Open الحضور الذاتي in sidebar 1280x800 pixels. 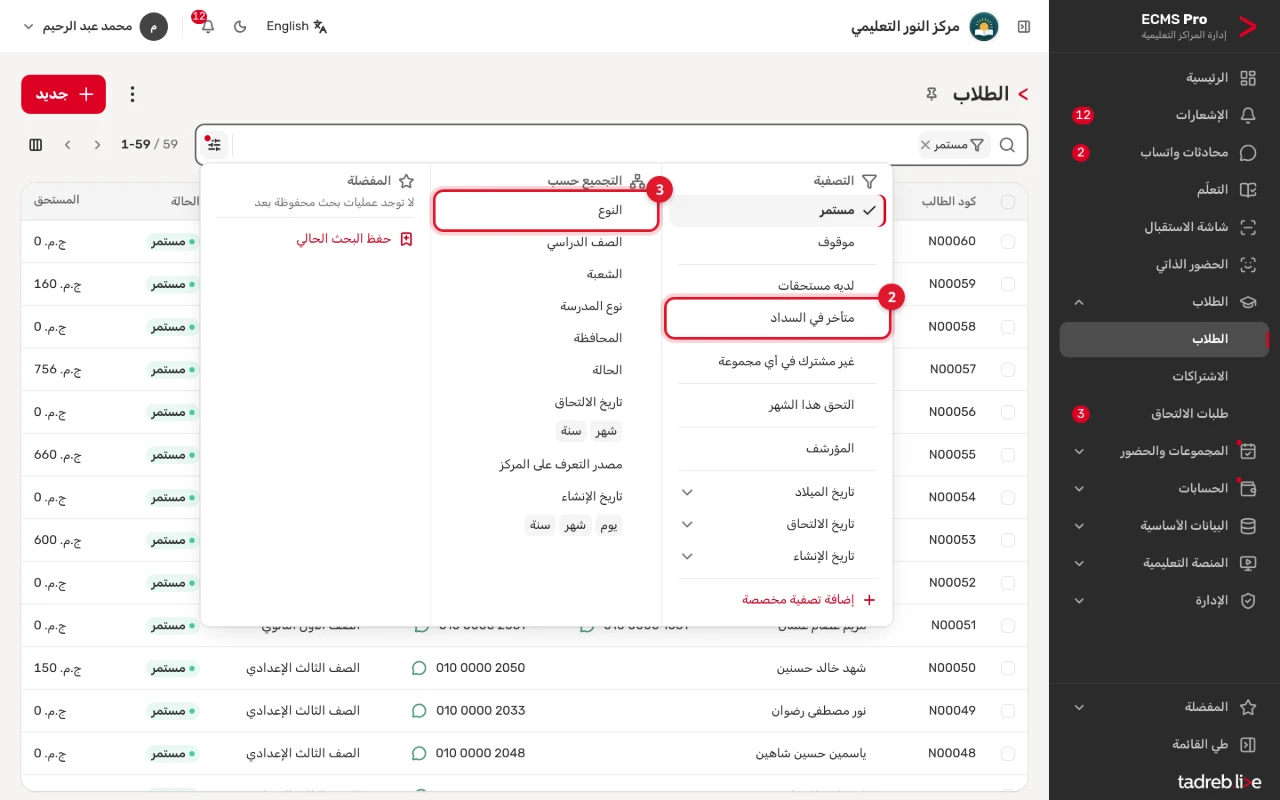(1164, 265)
